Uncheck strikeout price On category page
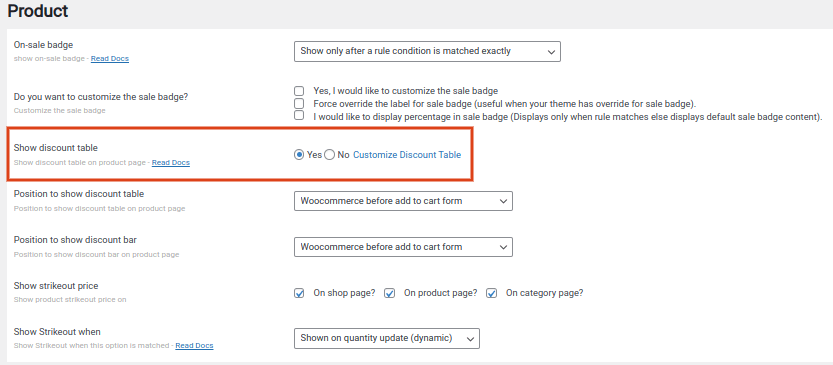The image size is (833, 365). (x=491, y=293)
